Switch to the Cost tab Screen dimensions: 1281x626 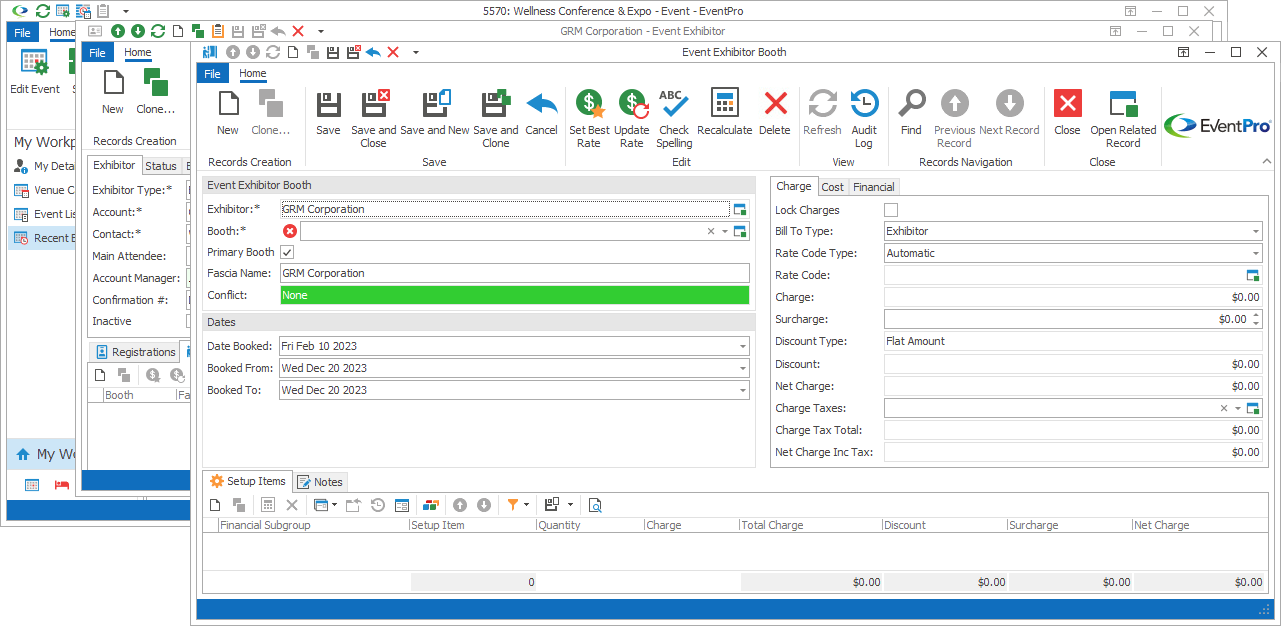[x=833, y=187]
